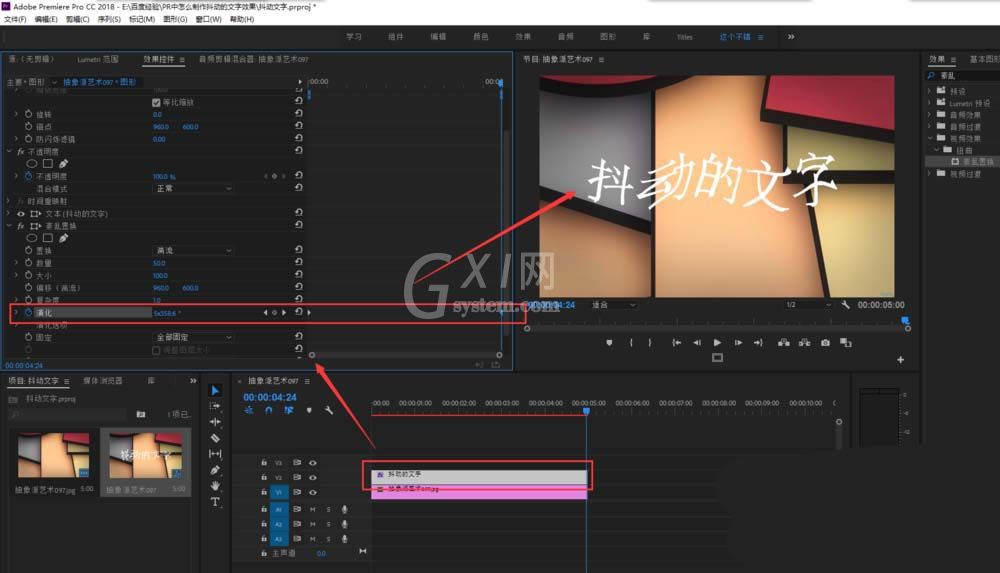Open program monitor wrench settings
This screenshot has width=1000, height=573.
pos(846,305)
